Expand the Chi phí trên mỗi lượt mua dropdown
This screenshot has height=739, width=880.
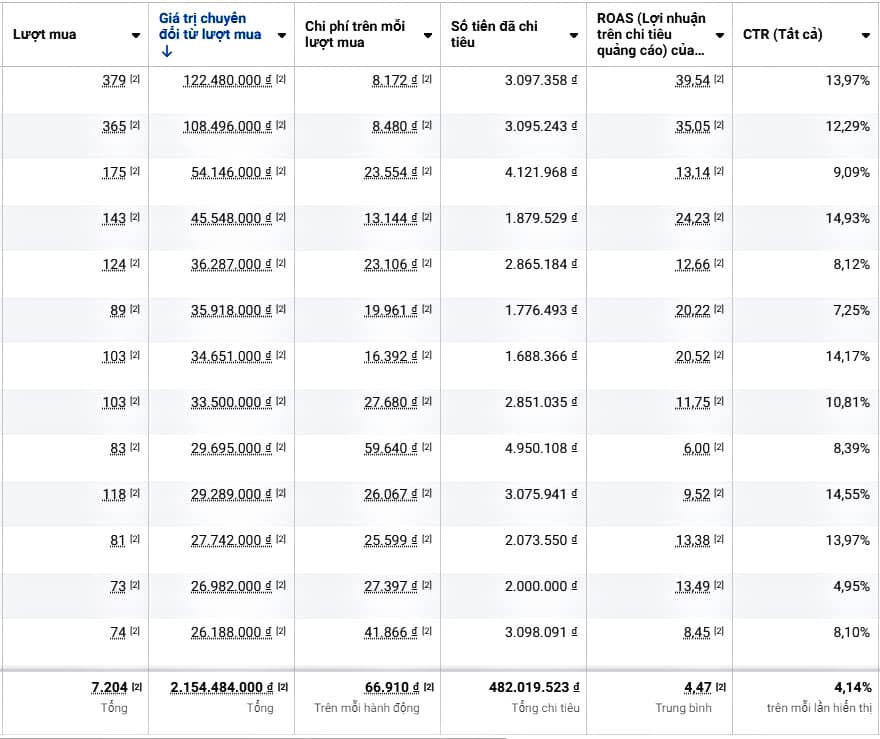(x=428, y=35)
